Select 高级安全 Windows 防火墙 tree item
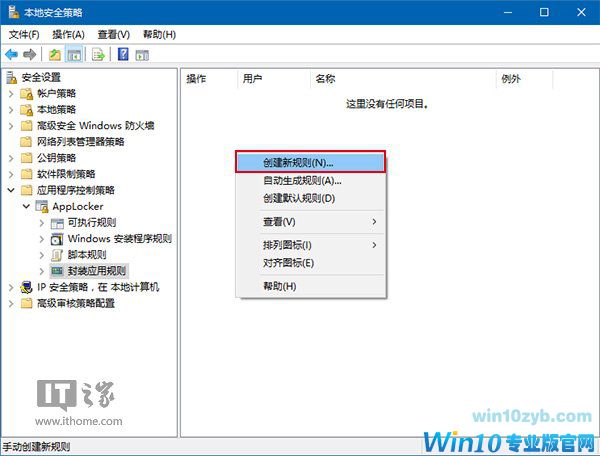Viewport: 600px width, 456px height. pyautogui.click(x=95, y=126)
